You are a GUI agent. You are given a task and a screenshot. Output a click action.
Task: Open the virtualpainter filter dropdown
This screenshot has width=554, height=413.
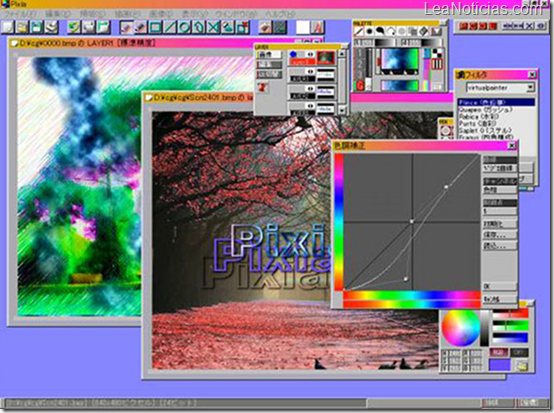(530, 87)
